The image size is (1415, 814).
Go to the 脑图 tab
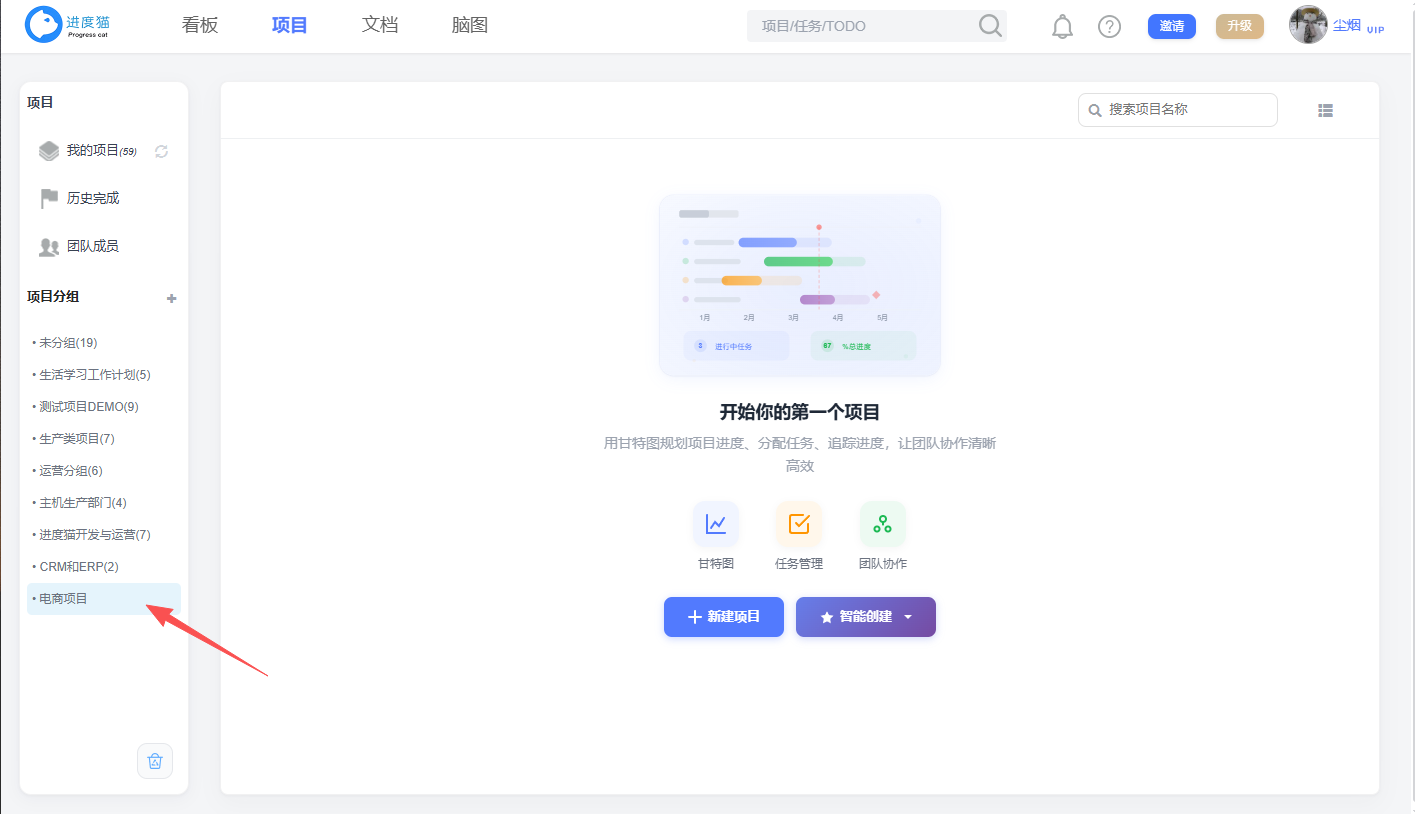tap(470, 26)
